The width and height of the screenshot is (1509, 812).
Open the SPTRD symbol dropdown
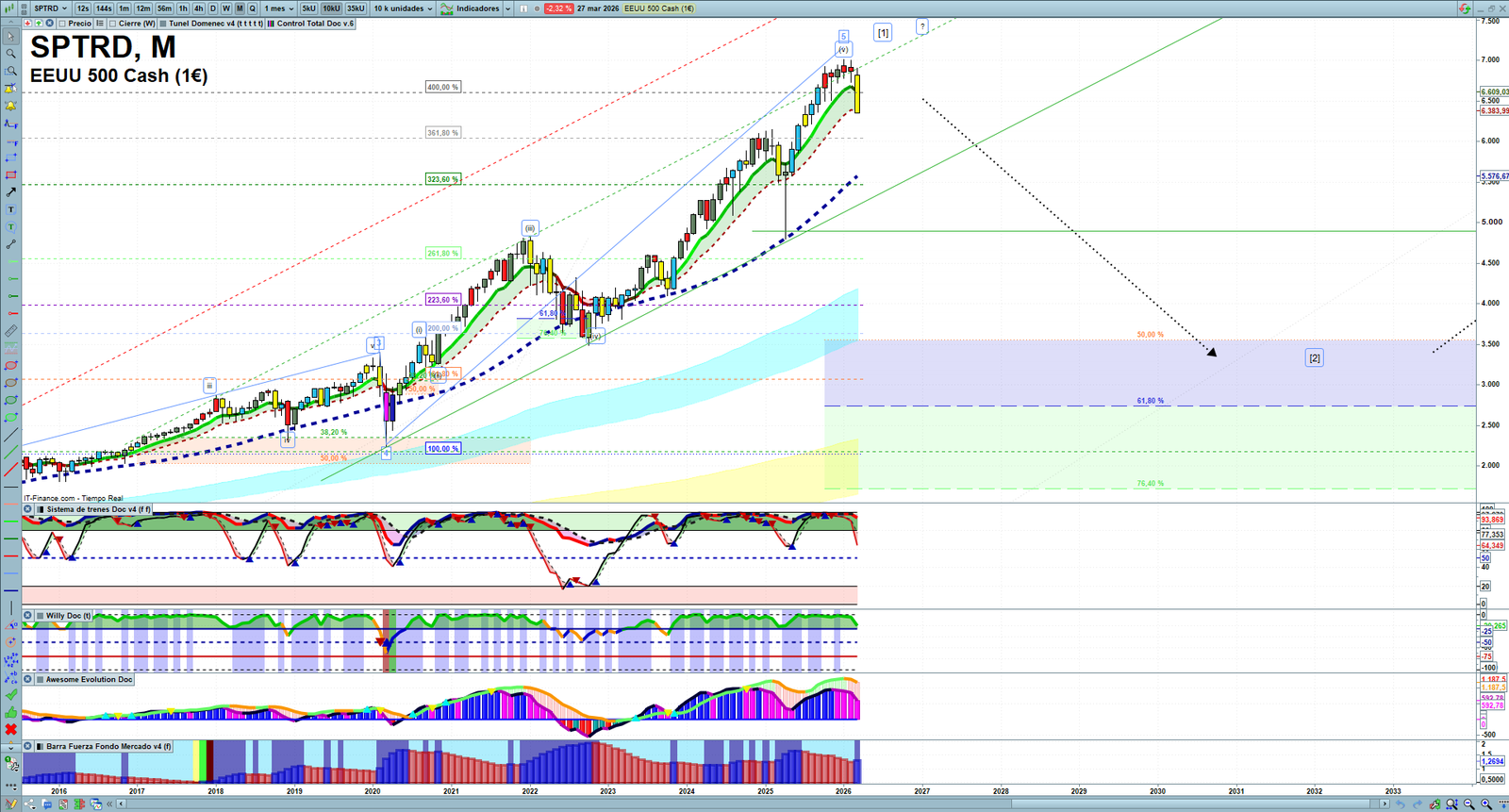pos(50,8)
